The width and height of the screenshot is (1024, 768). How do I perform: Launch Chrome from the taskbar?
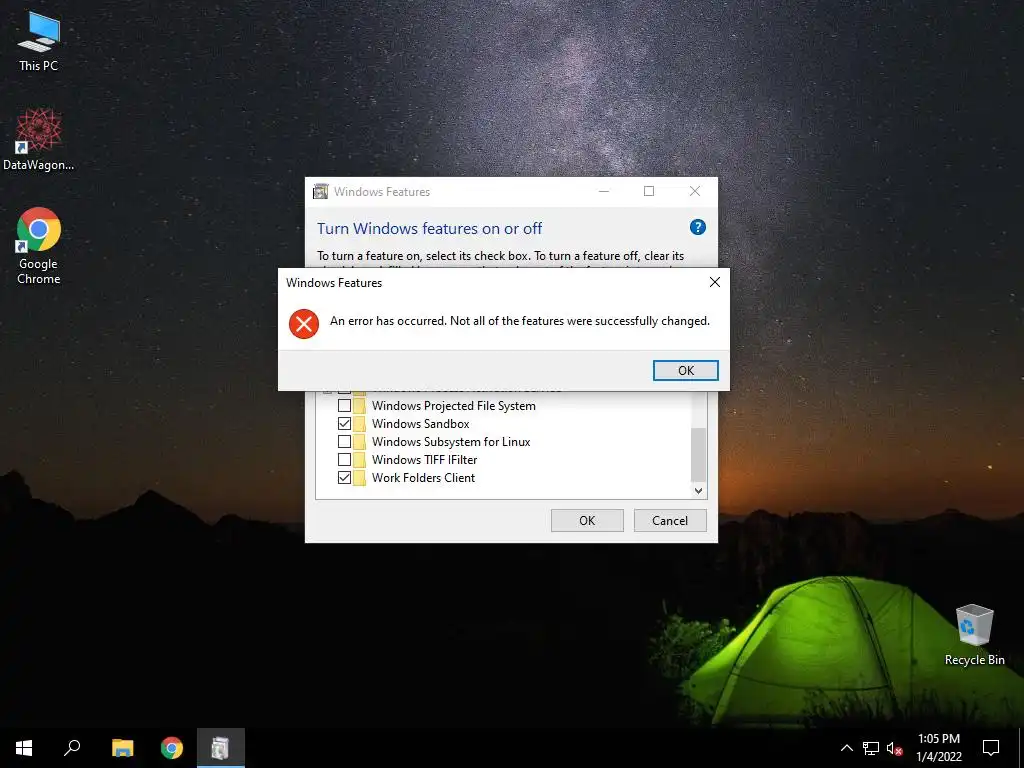pos(172,748)
